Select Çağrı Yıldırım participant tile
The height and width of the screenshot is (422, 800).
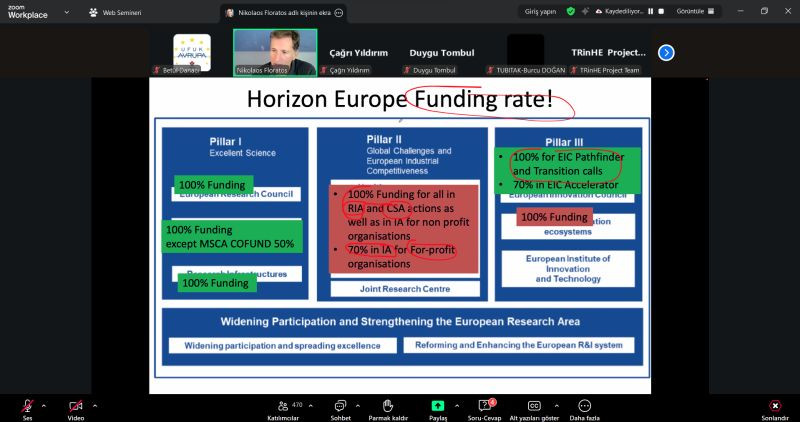358,53
